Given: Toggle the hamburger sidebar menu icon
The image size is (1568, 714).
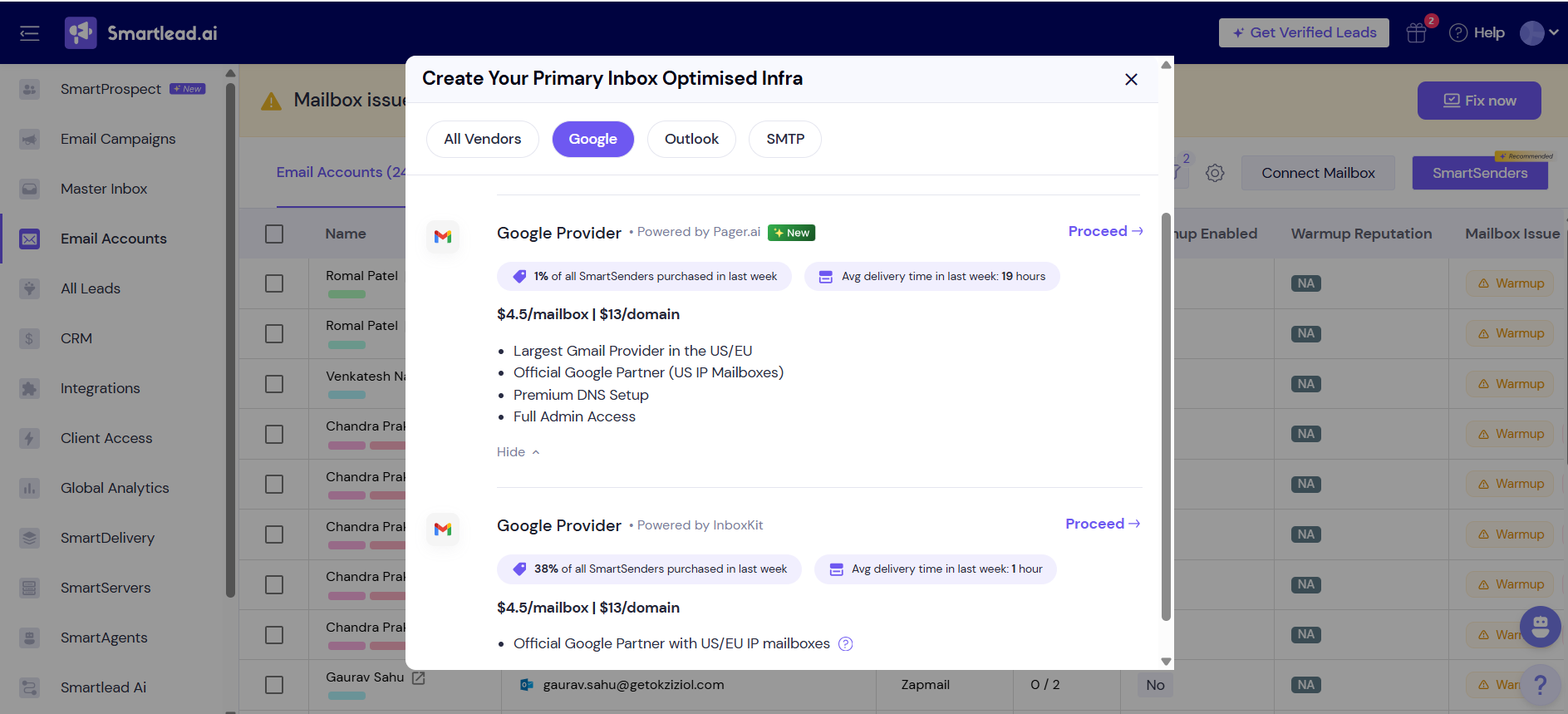Looking at the screenshot, I should (30, 33).
